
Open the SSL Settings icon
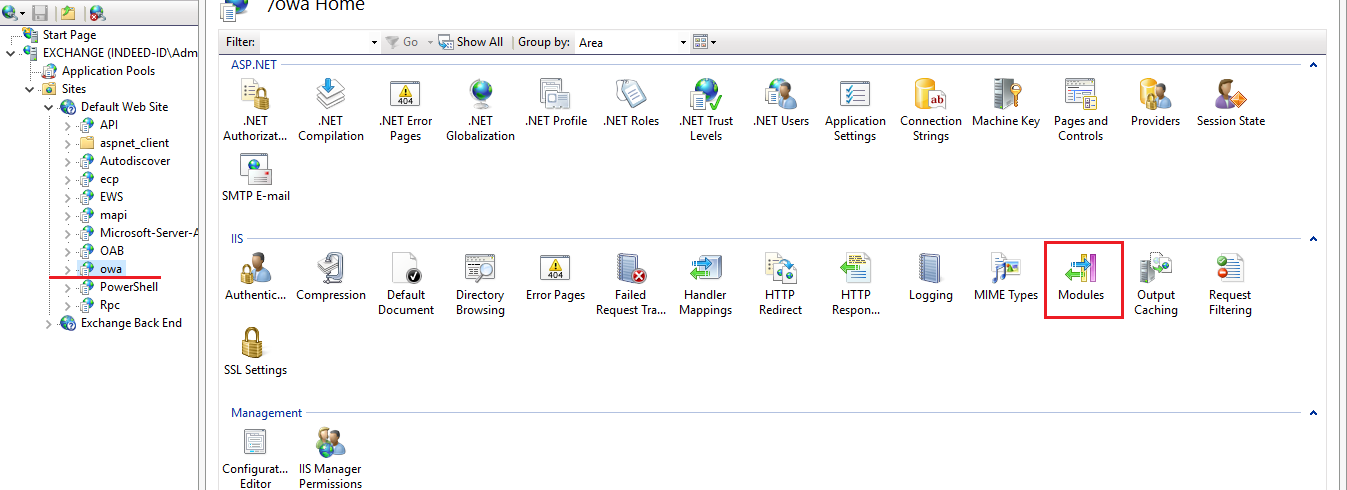pyautogui.click(x=255, y=352)
